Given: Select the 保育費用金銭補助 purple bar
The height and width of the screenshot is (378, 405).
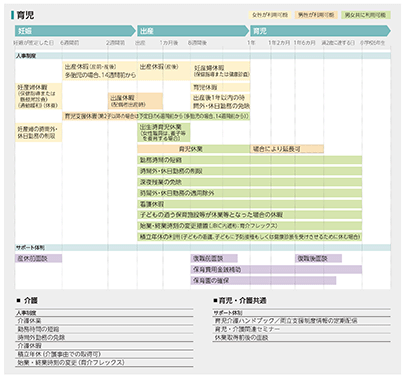Looking at the screenshot, I should (x=276, y=269).
